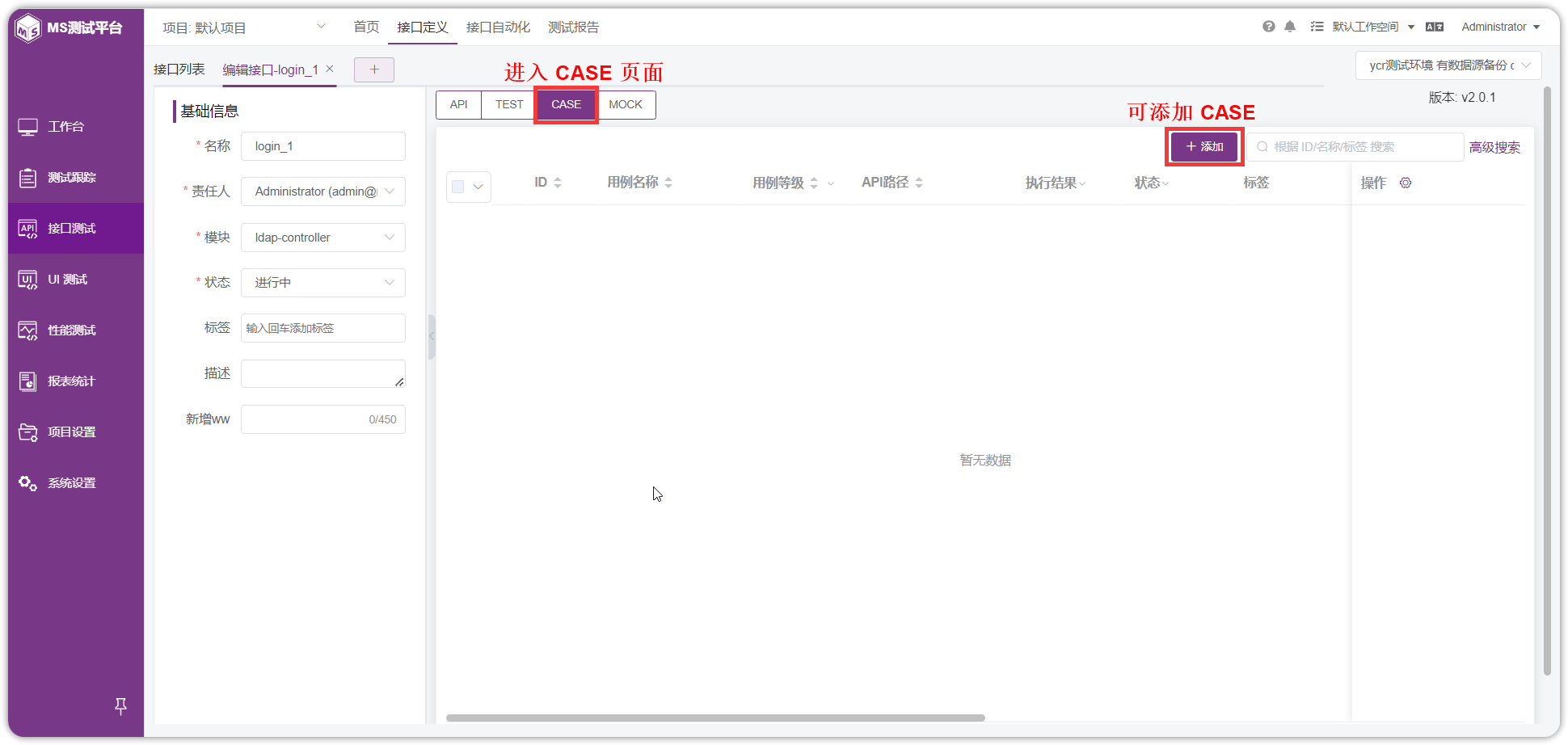Open 测试报告 in top navigation
Image resolution: width=1568 pixels, height=745 pixels.
click(x=573, y=27)
